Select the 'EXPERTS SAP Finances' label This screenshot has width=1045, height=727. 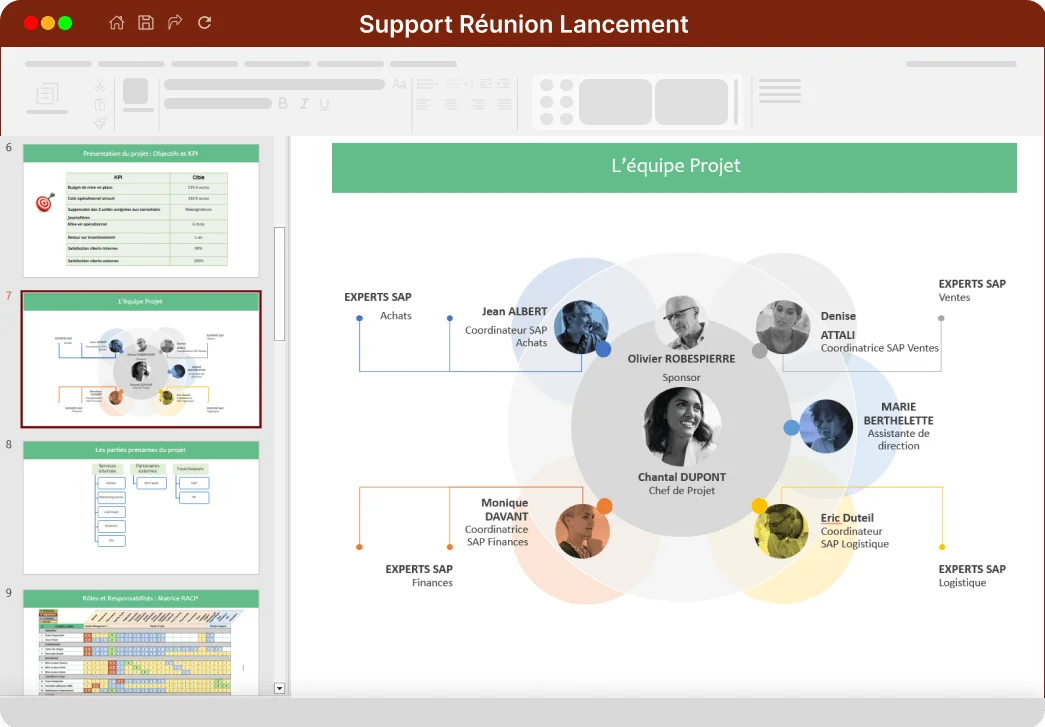coord(419,575)
